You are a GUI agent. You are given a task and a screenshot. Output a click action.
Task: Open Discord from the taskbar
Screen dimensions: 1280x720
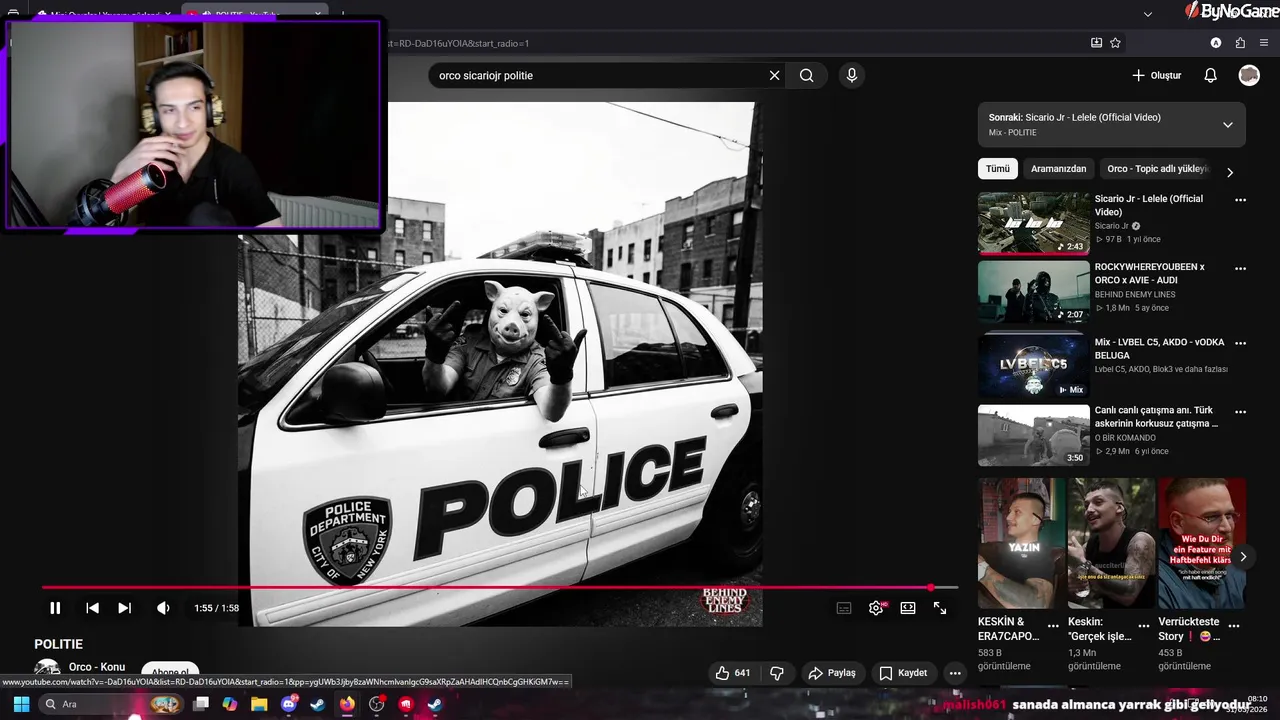click(x=289, y=704)
